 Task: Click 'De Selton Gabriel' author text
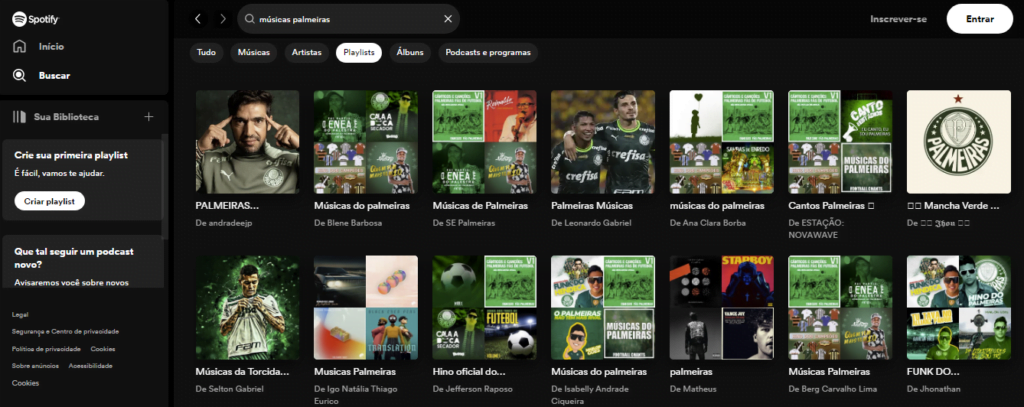tap(230, 389)
